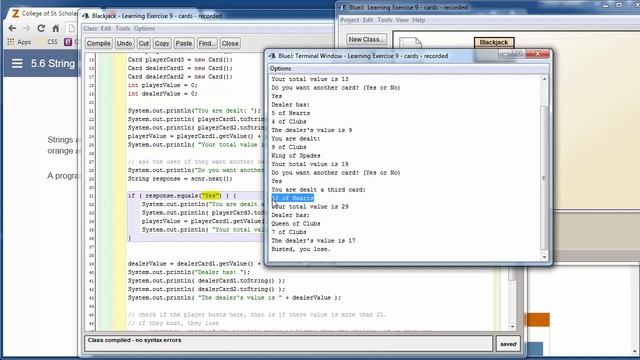Click "Your total value is 13" terminal line
This screenshot has height=360, width=640.
310,79
